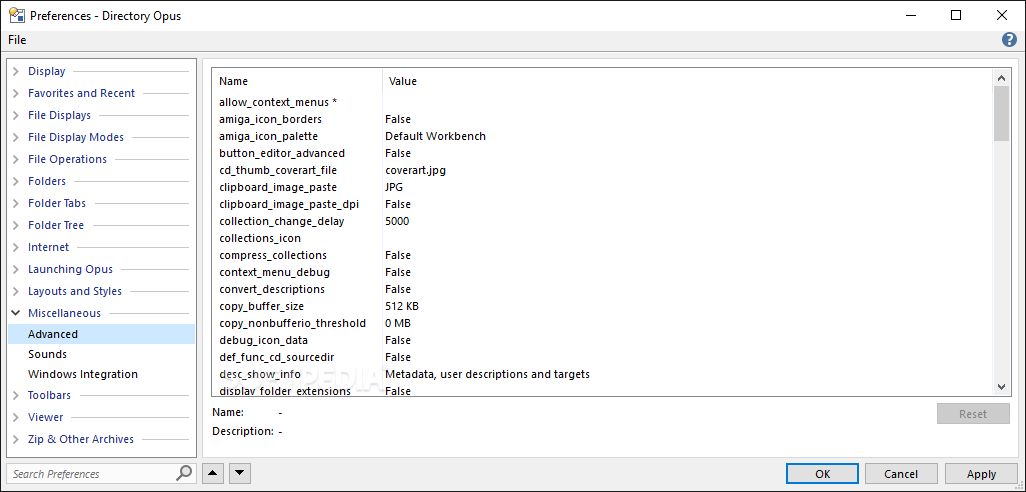Open the help question mark icon
The width and height of the screenshot is (1026, 492).
click(1009, 40)
